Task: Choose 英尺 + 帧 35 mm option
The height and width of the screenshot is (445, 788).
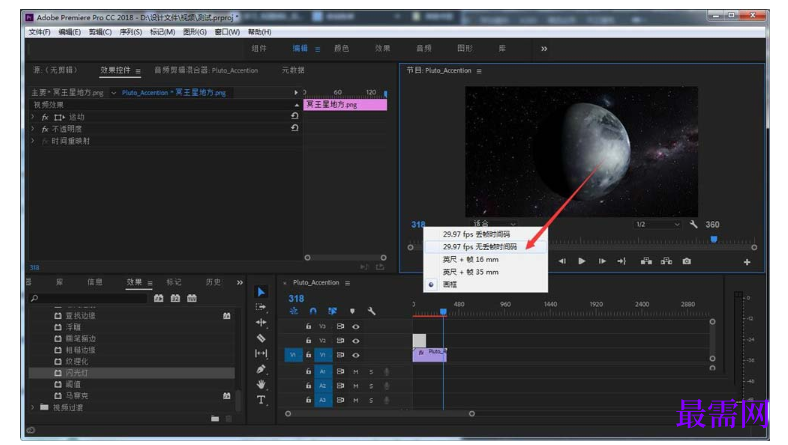Action: tap(485, 272)
